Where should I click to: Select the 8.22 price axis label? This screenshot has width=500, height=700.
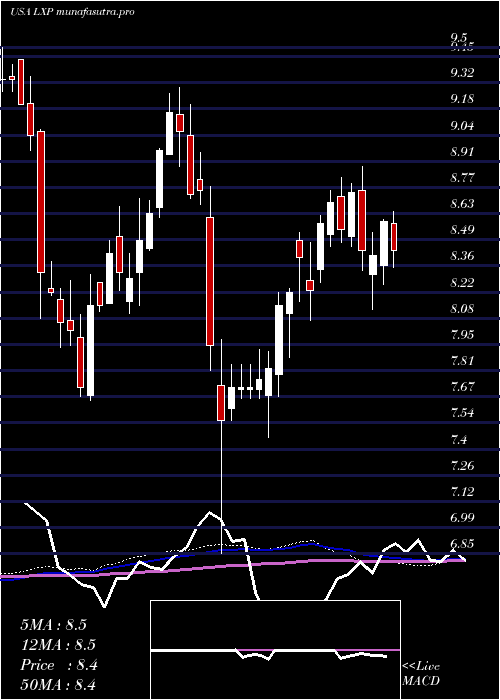pos(462,282)
